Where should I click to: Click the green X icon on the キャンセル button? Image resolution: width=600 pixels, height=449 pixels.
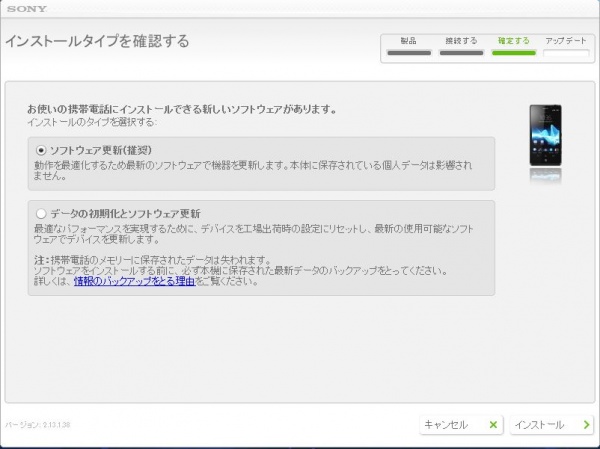(492, 425)
